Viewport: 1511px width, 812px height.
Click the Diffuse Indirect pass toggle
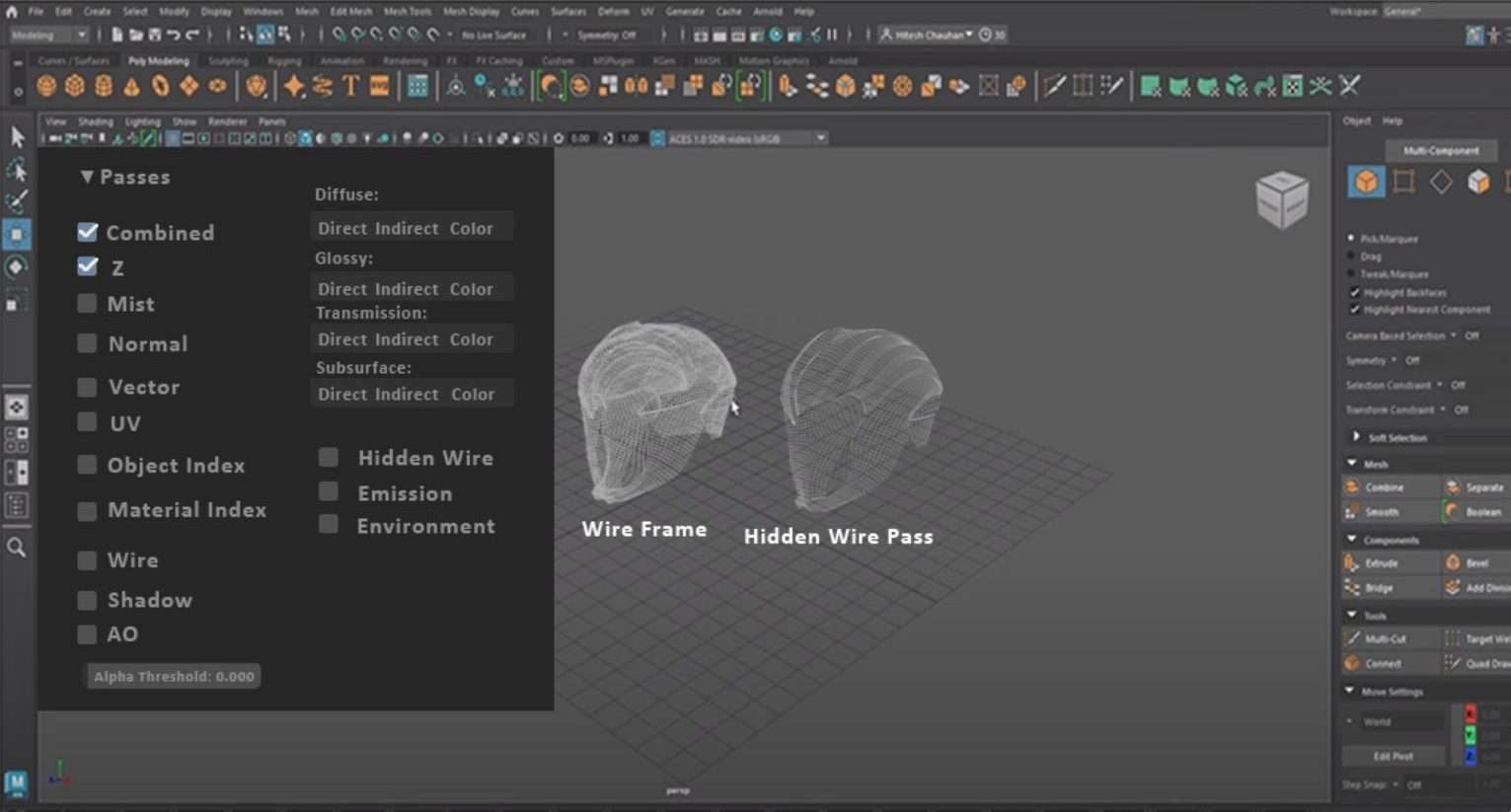point(409,228)
